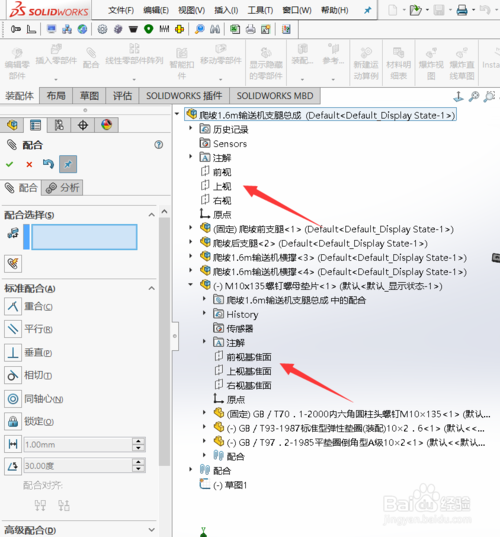Image resolution: width=500 pixels, height=537 pixels.
Task: Click the mate selections blue input box
Action: click(84, 237)
